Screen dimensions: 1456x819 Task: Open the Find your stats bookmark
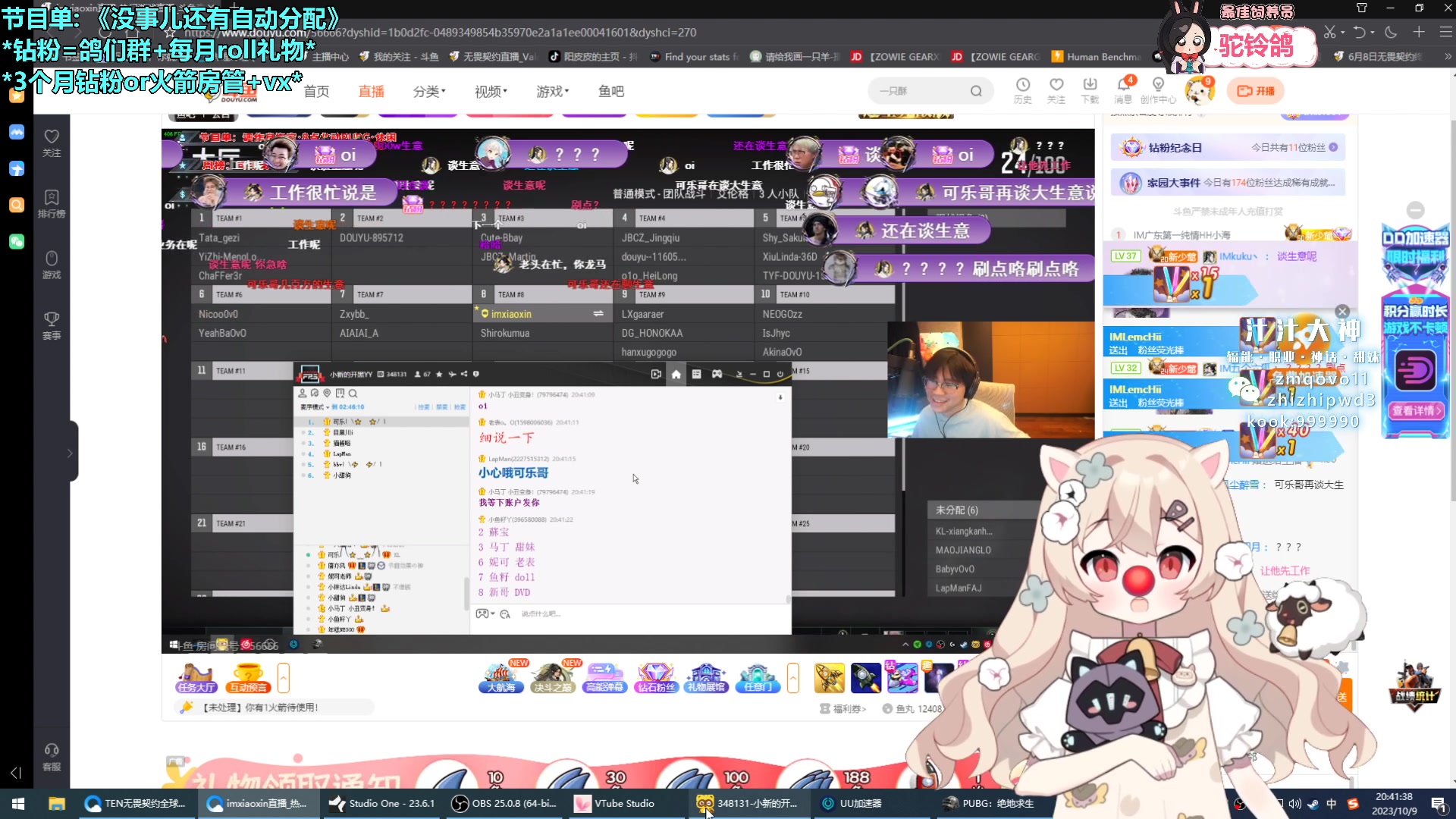[694, 57]
